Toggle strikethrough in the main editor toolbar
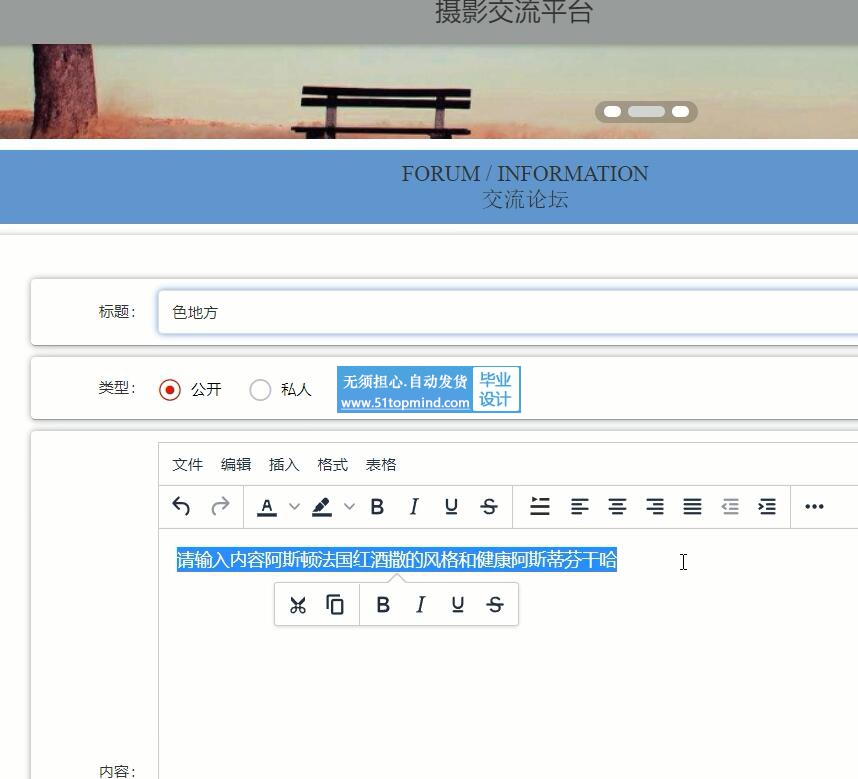The image size is (858, 779). click(x=489, y=507)
